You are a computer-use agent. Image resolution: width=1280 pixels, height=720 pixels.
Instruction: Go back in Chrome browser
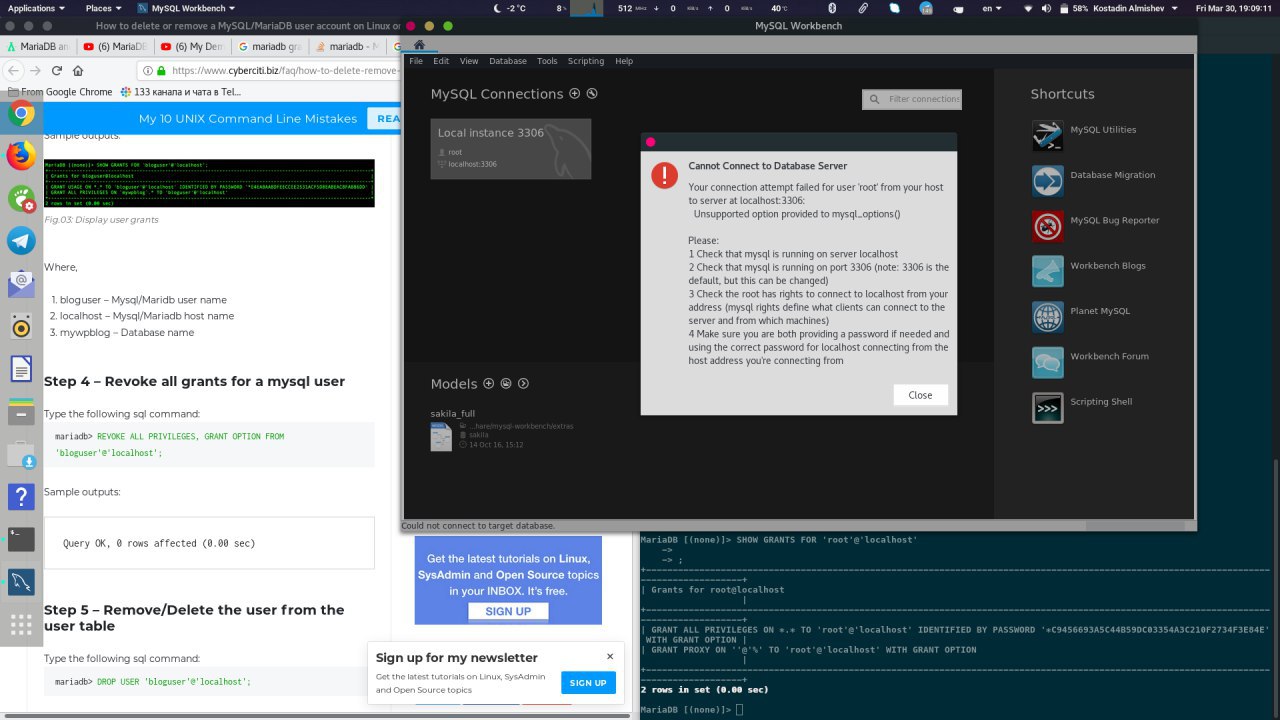(x=12, y=70)
